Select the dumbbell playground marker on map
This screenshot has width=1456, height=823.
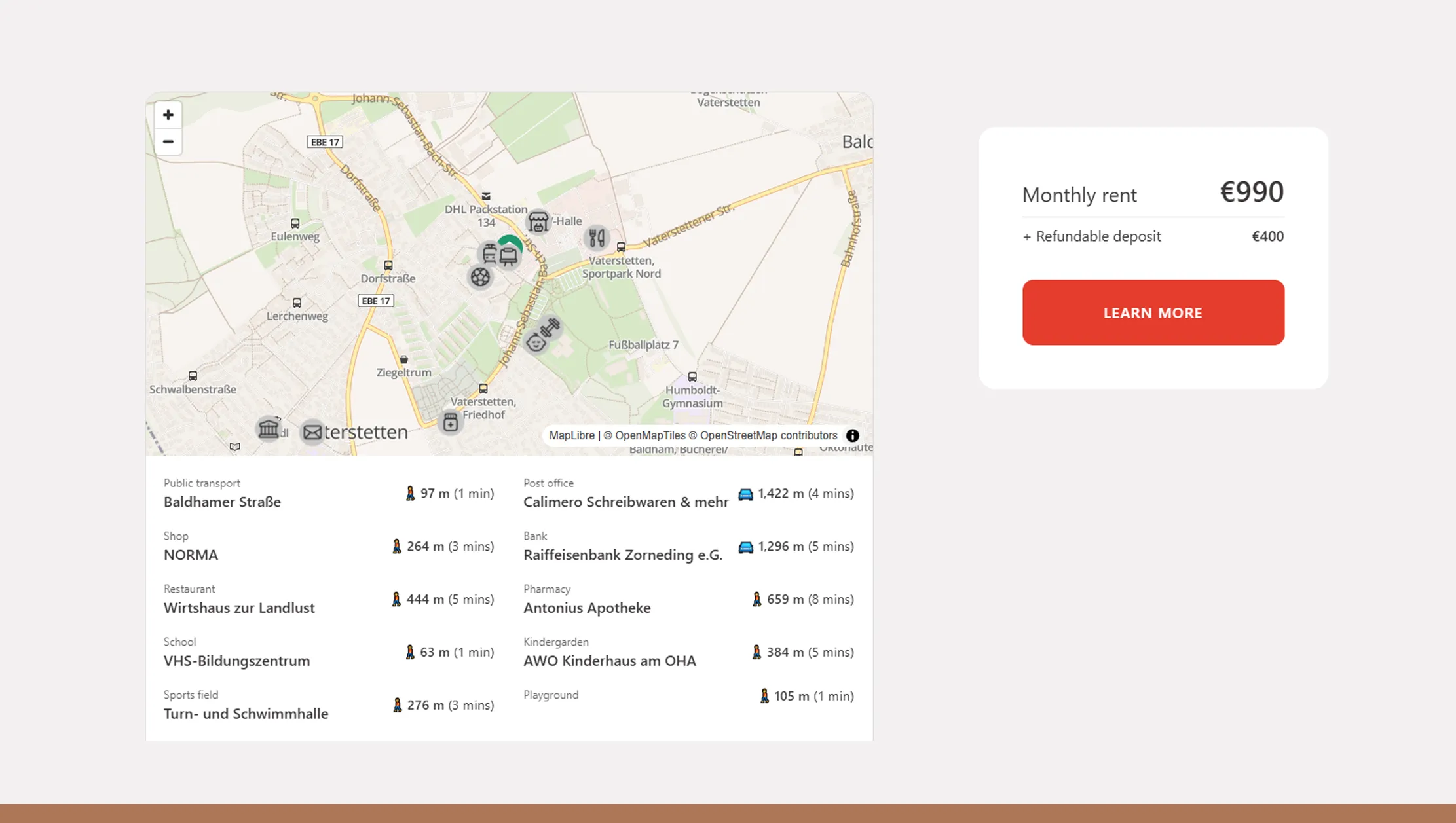click(x=550, y=327)
